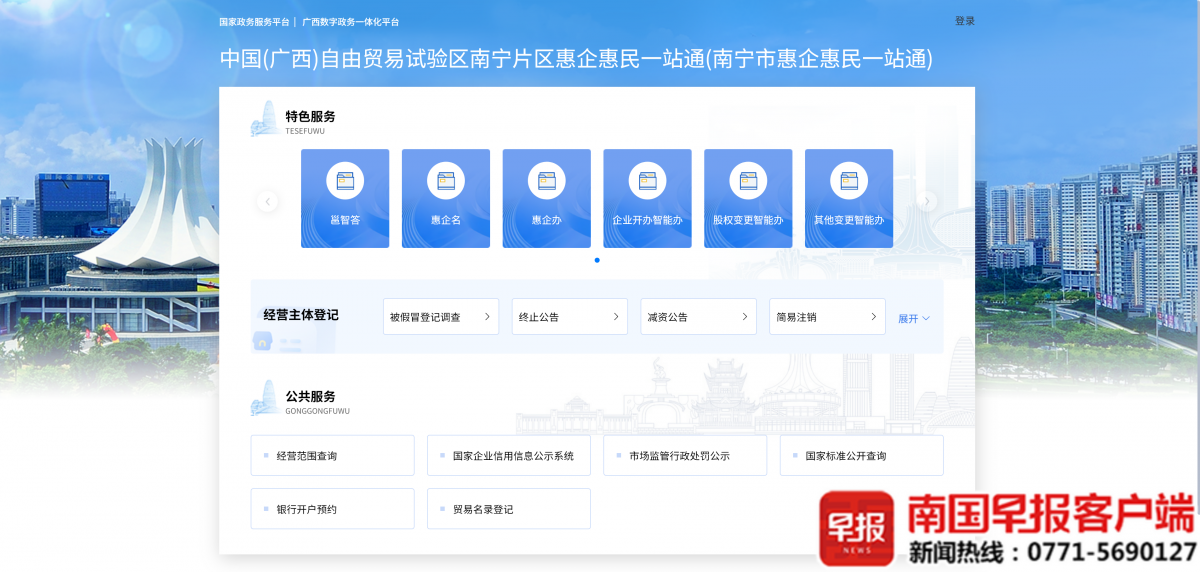Open 终止公告 entry
This screenshot has height=572, width=1200.
(x=569, y=317)
